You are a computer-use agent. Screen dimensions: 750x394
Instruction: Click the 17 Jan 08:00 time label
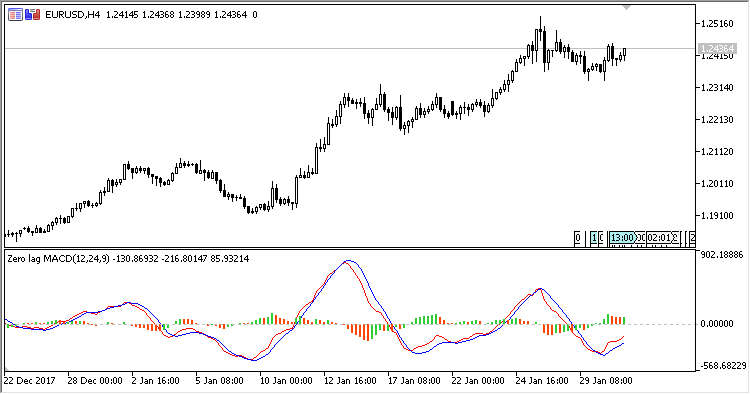tap(414, 381)
